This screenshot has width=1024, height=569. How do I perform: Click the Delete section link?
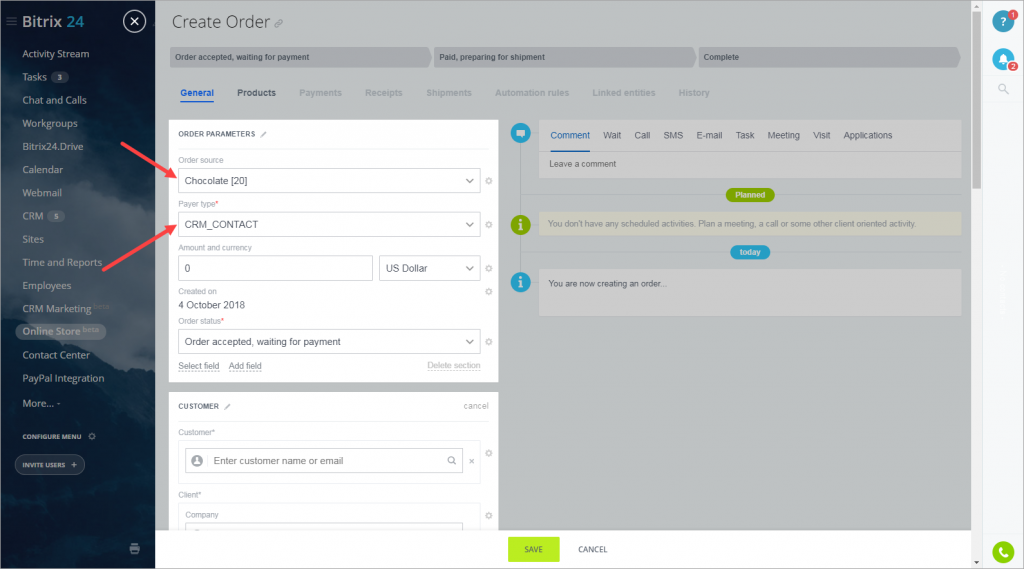coord(453,365)
